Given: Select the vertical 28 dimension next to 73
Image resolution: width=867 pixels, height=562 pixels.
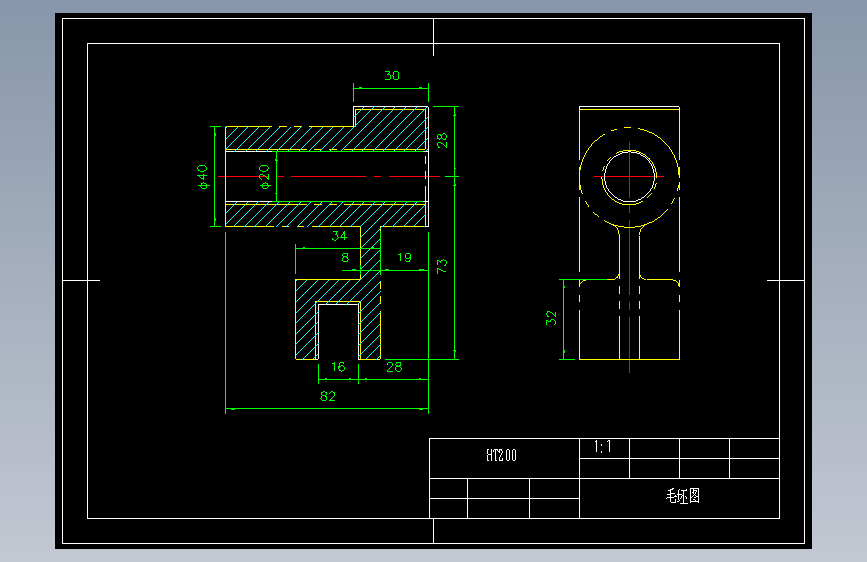Looking at the screenshot, I should pos(442,140).
